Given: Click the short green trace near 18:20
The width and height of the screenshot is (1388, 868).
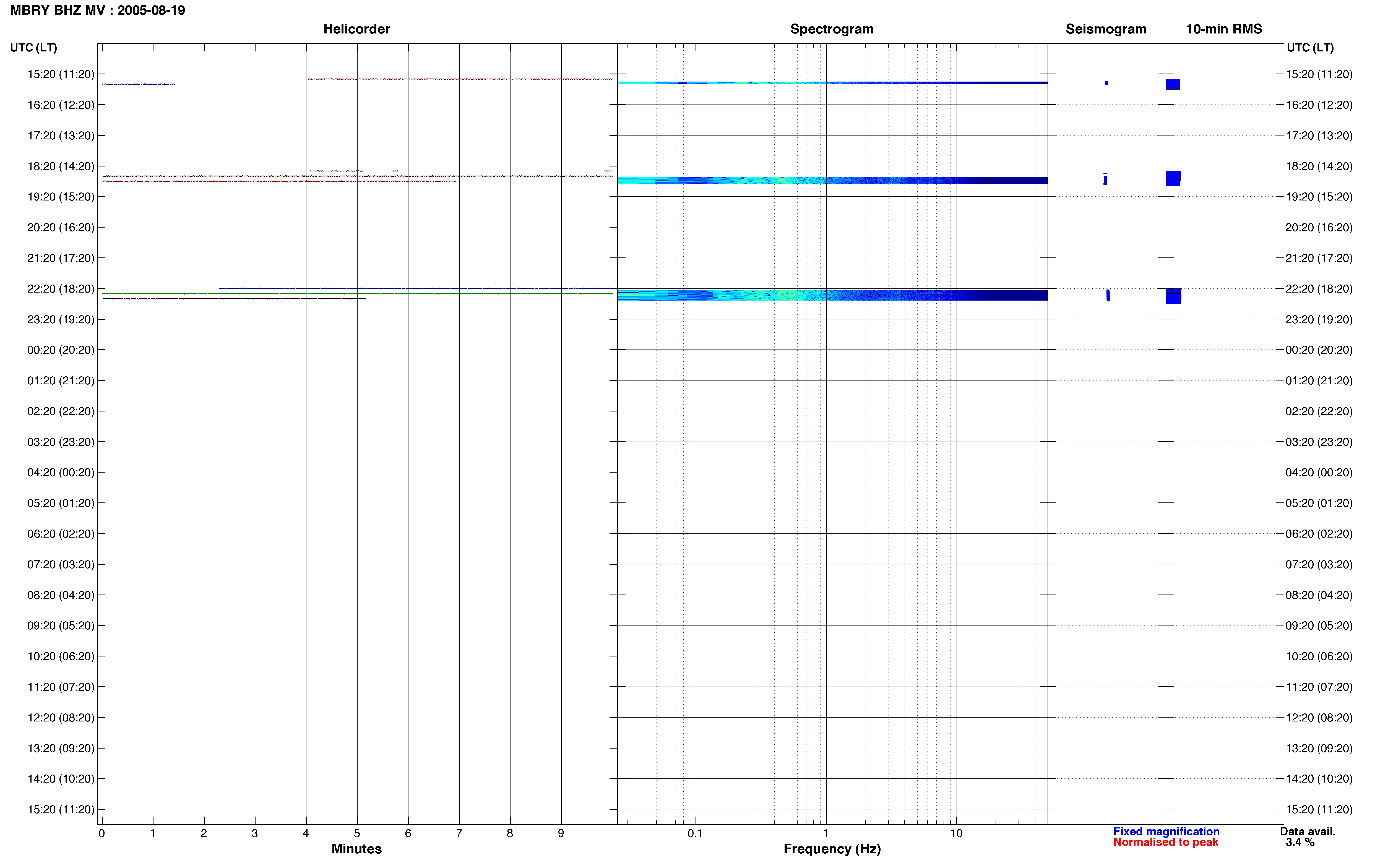Looking at the screenshot, I should [x=336, y=171].
